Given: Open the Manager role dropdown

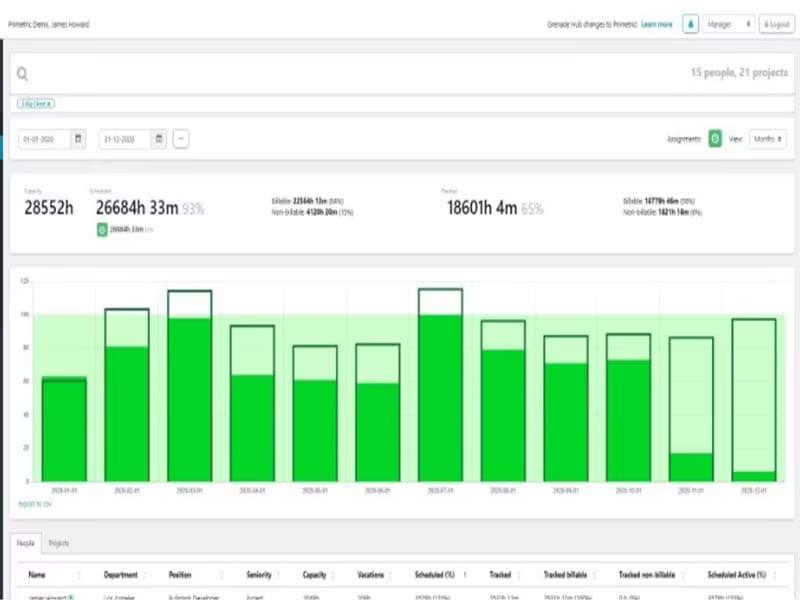Looking at the screenshot, I should (729, 24).
